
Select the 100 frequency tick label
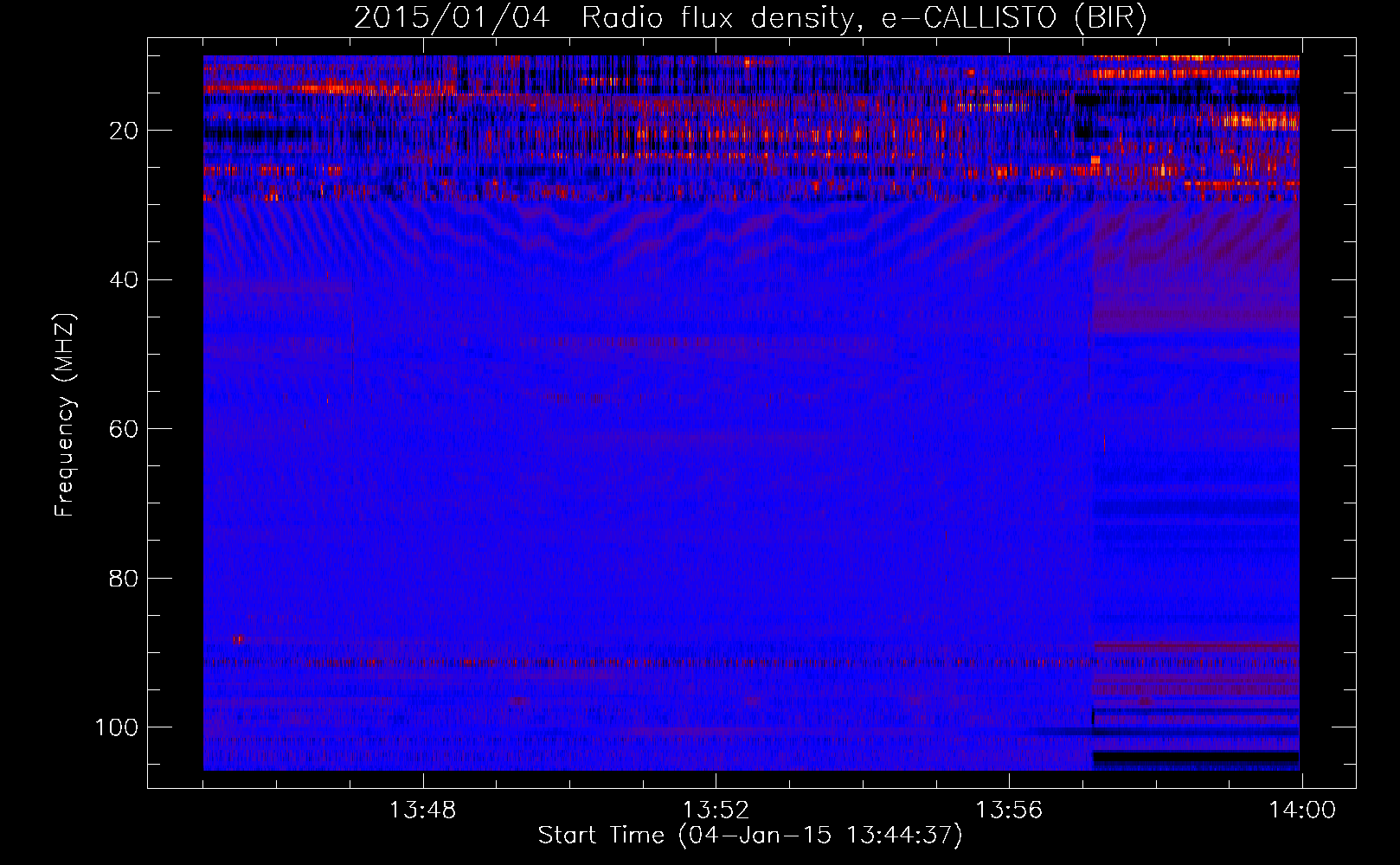coord(116,727)
